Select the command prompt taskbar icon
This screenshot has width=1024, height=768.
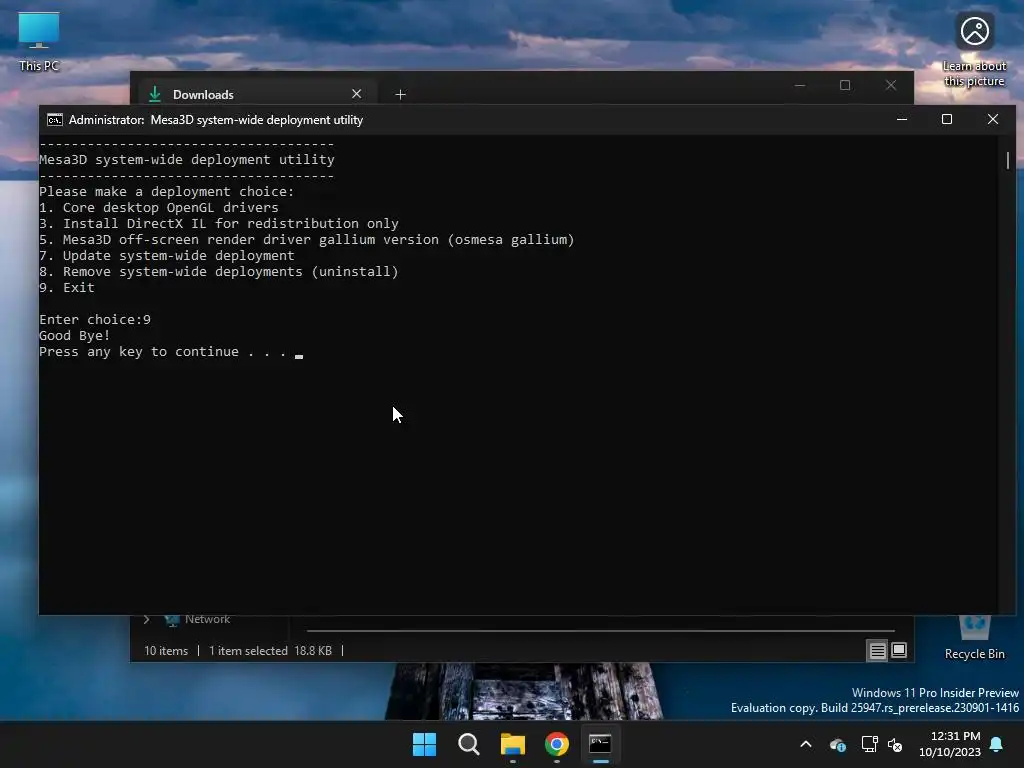[600, 744]
